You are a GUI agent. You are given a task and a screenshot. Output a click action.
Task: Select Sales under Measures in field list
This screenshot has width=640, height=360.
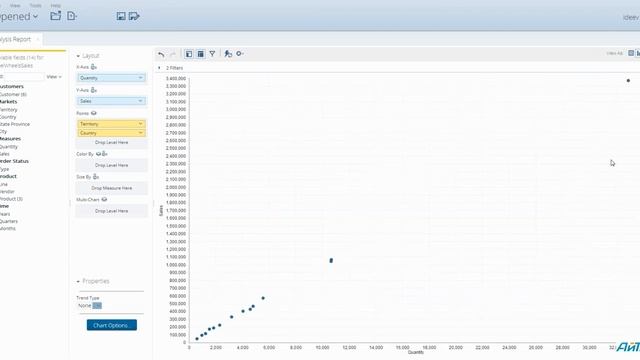pos(5,154)
